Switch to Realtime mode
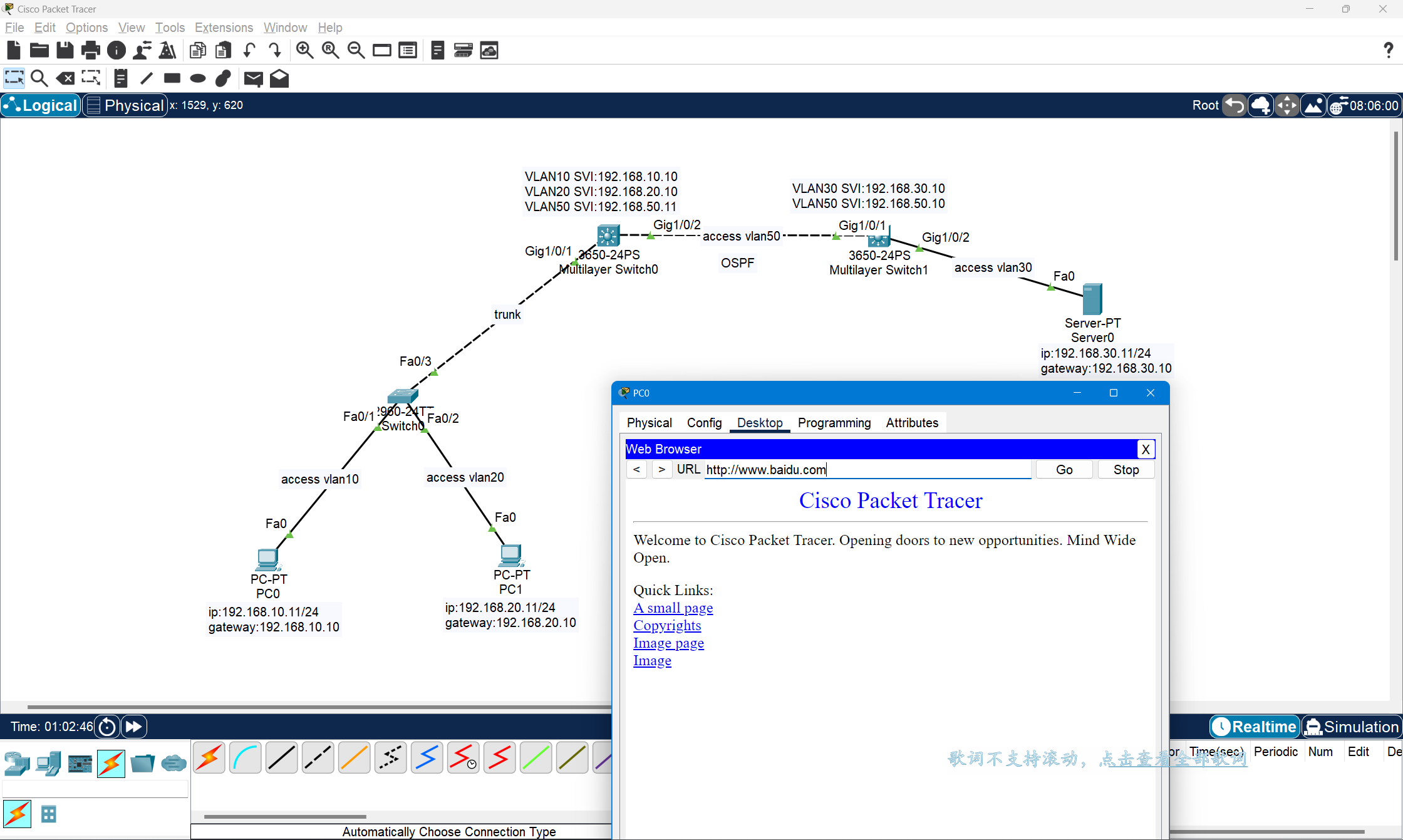The width and height of the screenshot is (1403, 840). tap(1255, 727)
